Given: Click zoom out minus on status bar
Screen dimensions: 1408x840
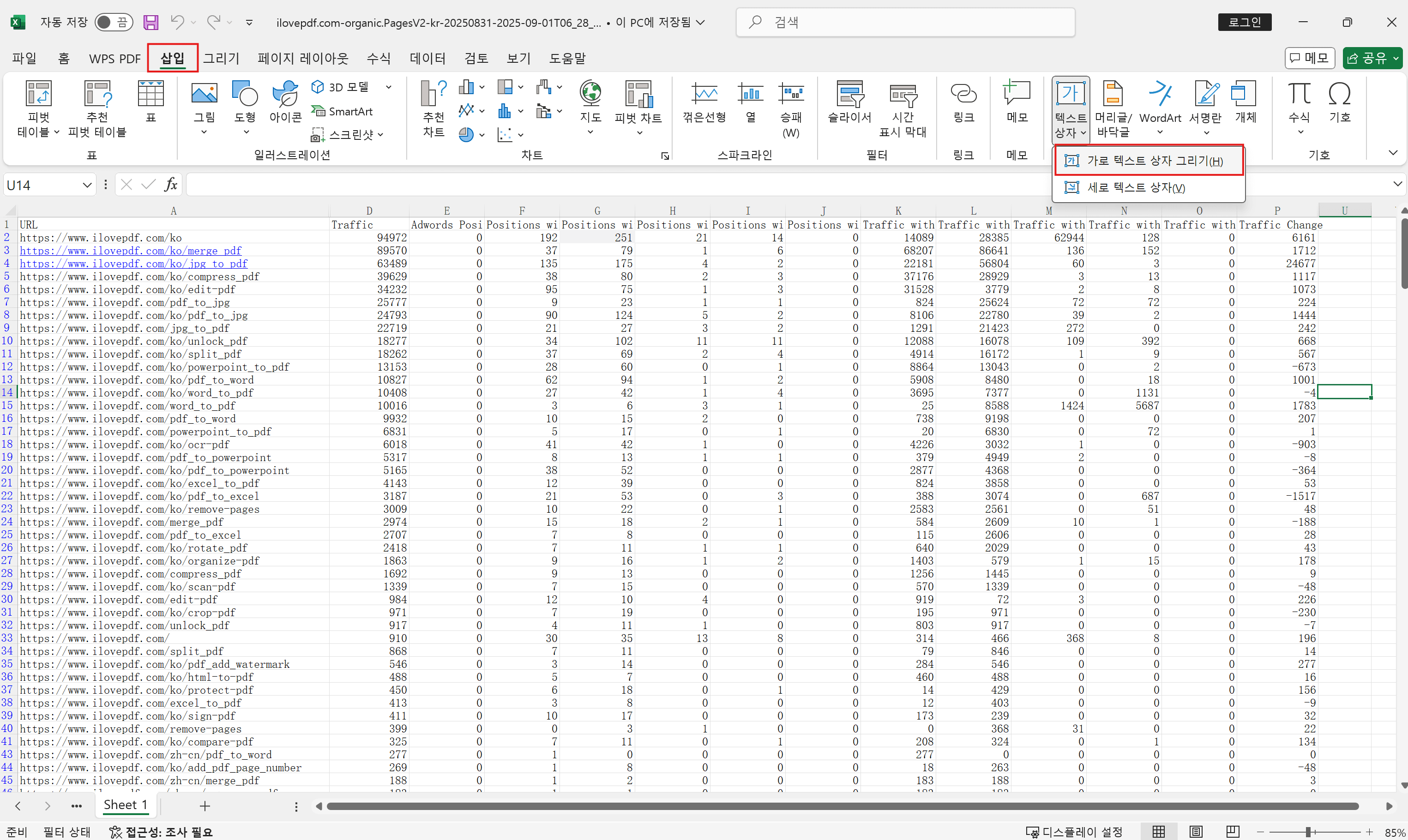Looking at the screenshot, I should [x=1260, y=832].
